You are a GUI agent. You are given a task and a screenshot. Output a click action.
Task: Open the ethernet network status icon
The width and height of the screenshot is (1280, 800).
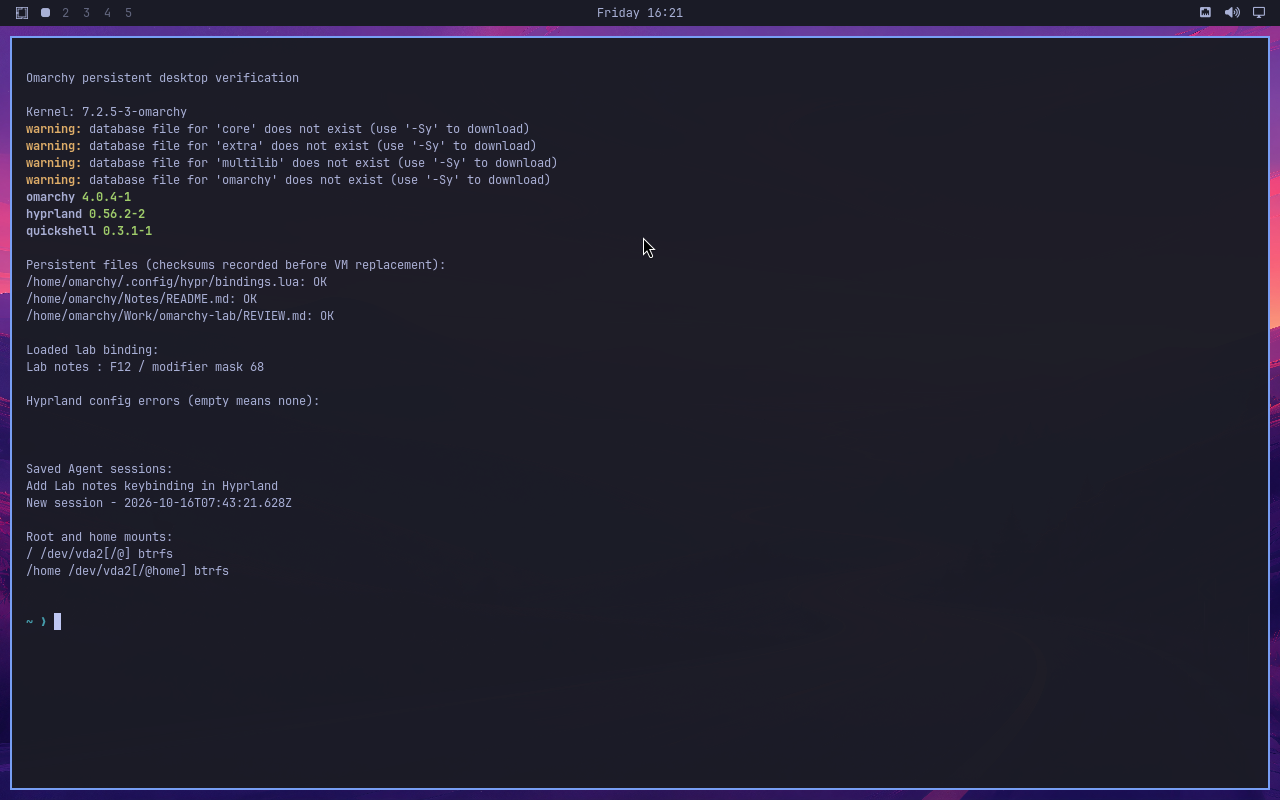tap(1205, 13)
